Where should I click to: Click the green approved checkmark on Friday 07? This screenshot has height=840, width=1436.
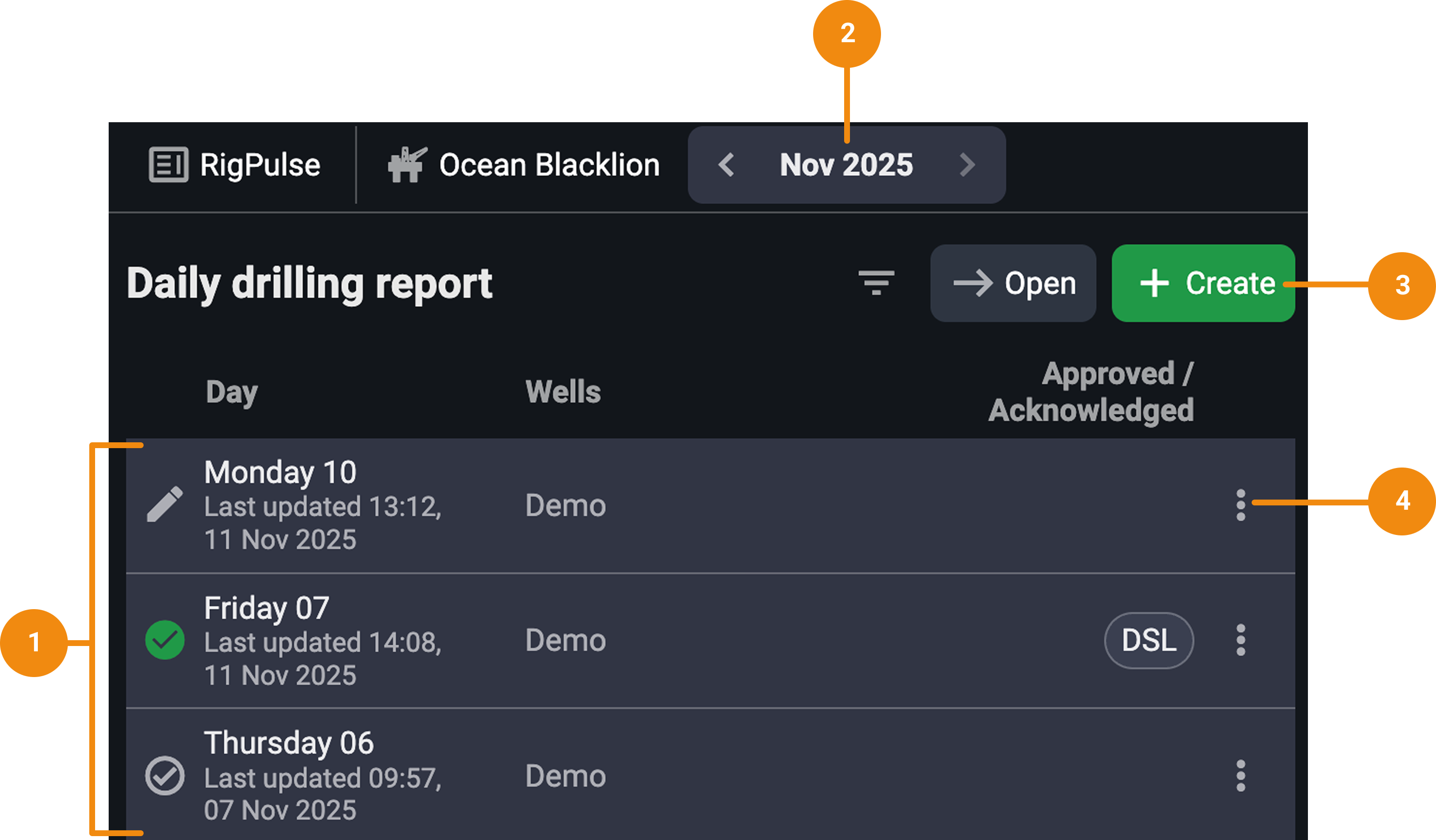tap(165, 641)
